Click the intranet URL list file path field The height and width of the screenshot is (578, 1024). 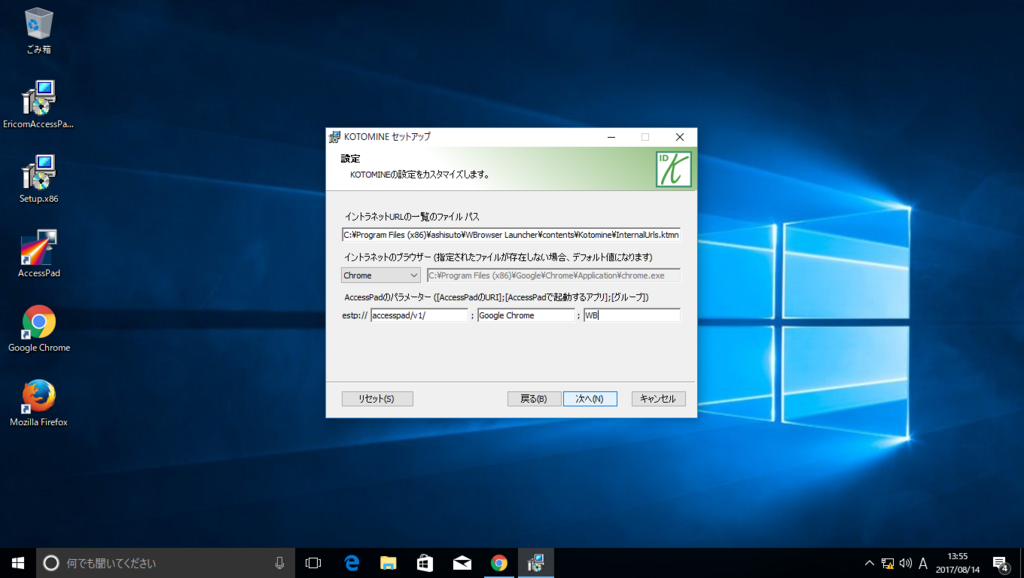coord(511,234)
